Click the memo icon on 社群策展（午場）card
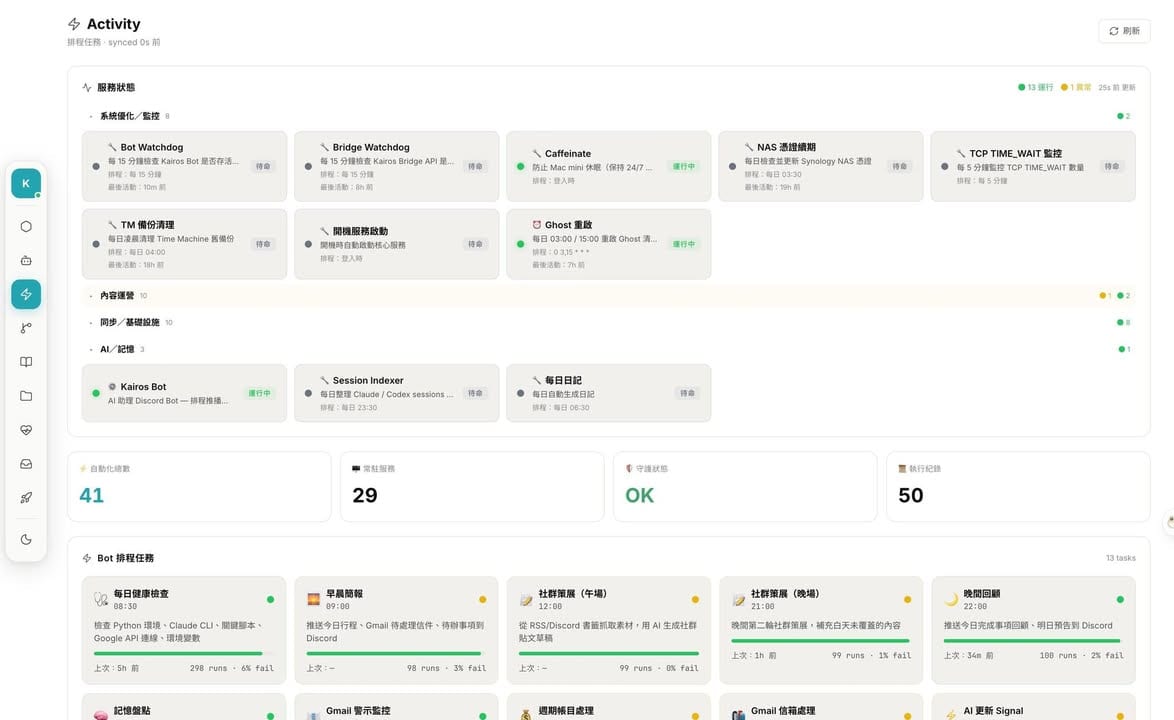Viewport: 1174px width, 720px height. 526,599
